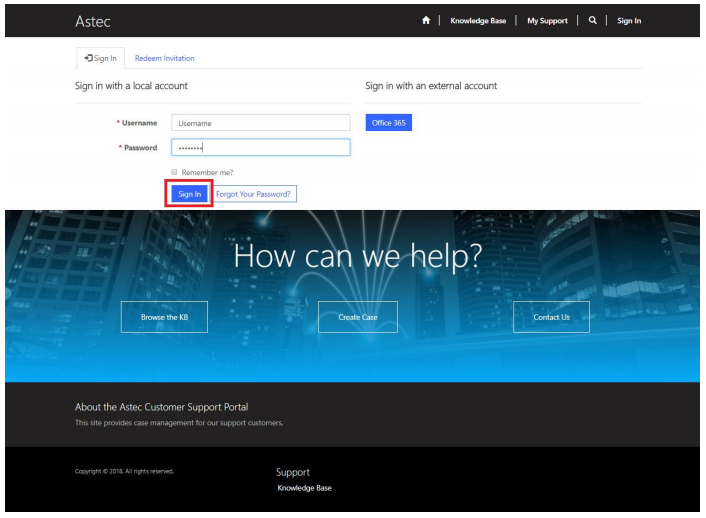Open Knowledge Base in top navigation
The image size is (706, 518).
point(477,21)
